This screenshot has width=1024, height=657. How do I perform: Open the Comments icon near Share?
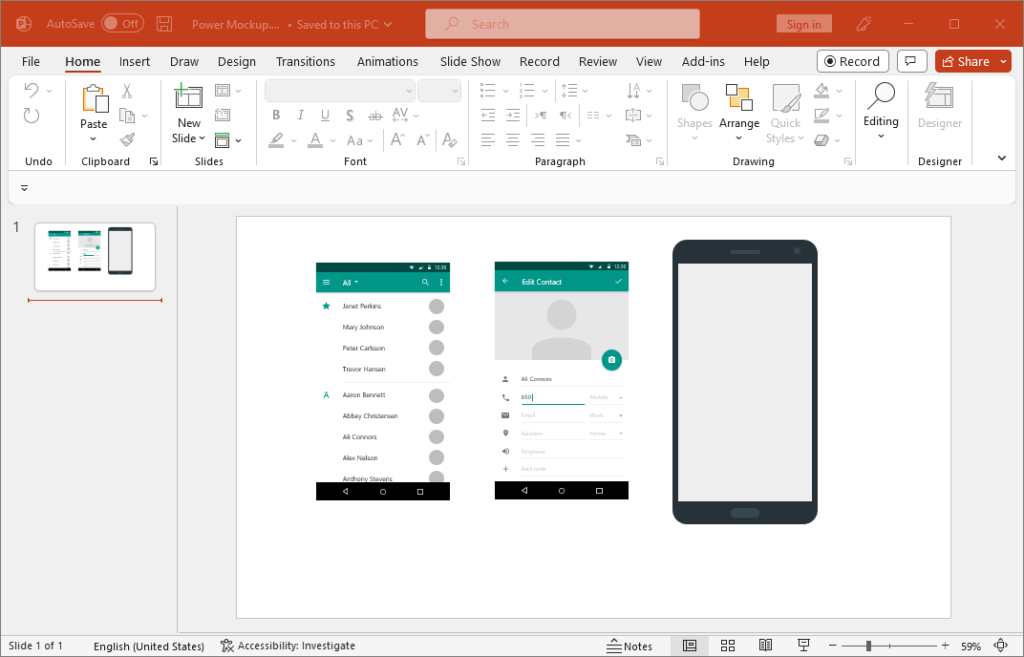pyautogui.click(x=911, y=61)
